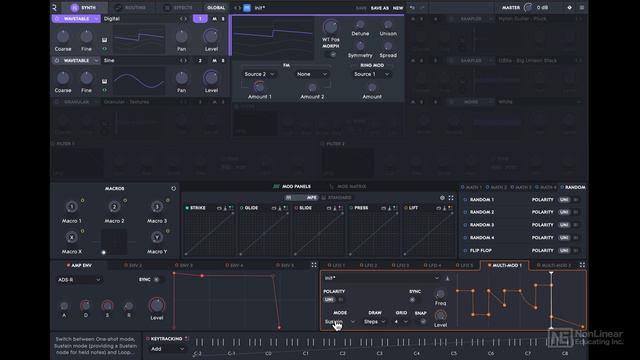
Task: Set Random 1 polarity to UNI
Action: pyautogui.click(x=564, y=200)
